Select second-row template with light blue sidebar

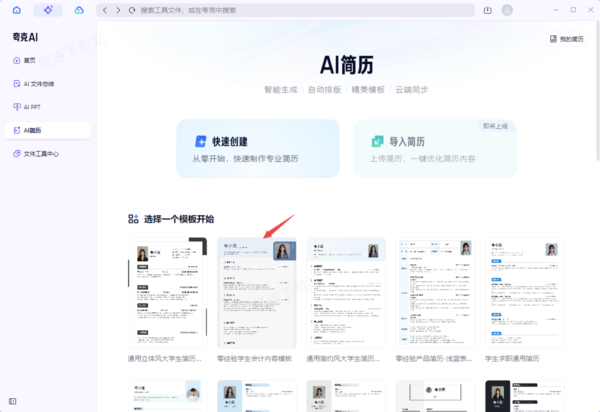click(257, 396)
